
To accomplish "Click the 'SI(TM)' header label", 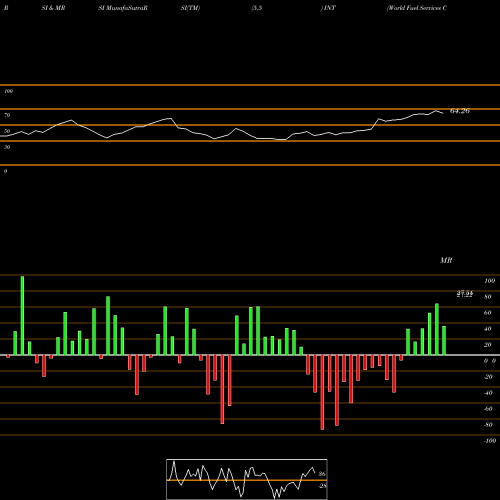I will pyautogui.click(x=190, y=8).
